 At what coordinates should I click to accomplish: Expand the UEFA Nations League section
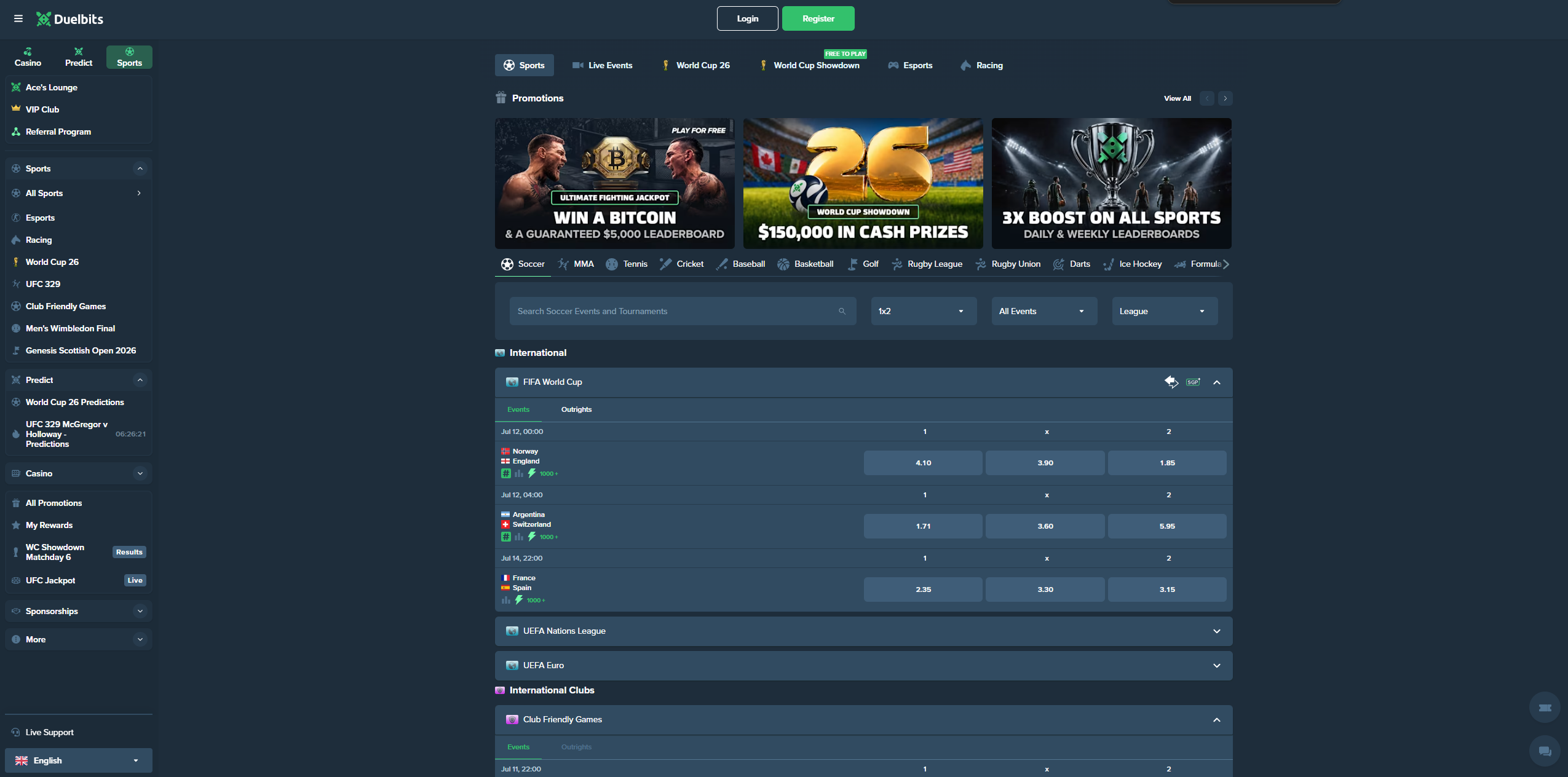tap(863, 631)
